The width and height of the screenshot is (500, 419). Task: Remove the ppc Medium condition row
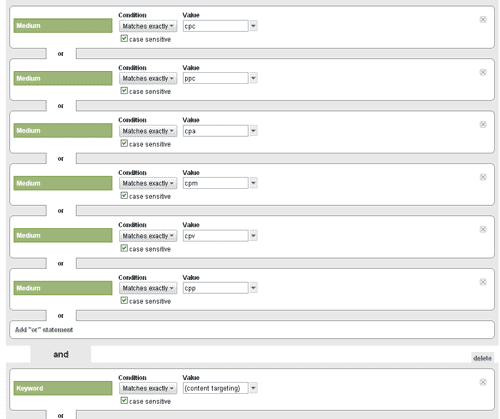pos(483,72)
